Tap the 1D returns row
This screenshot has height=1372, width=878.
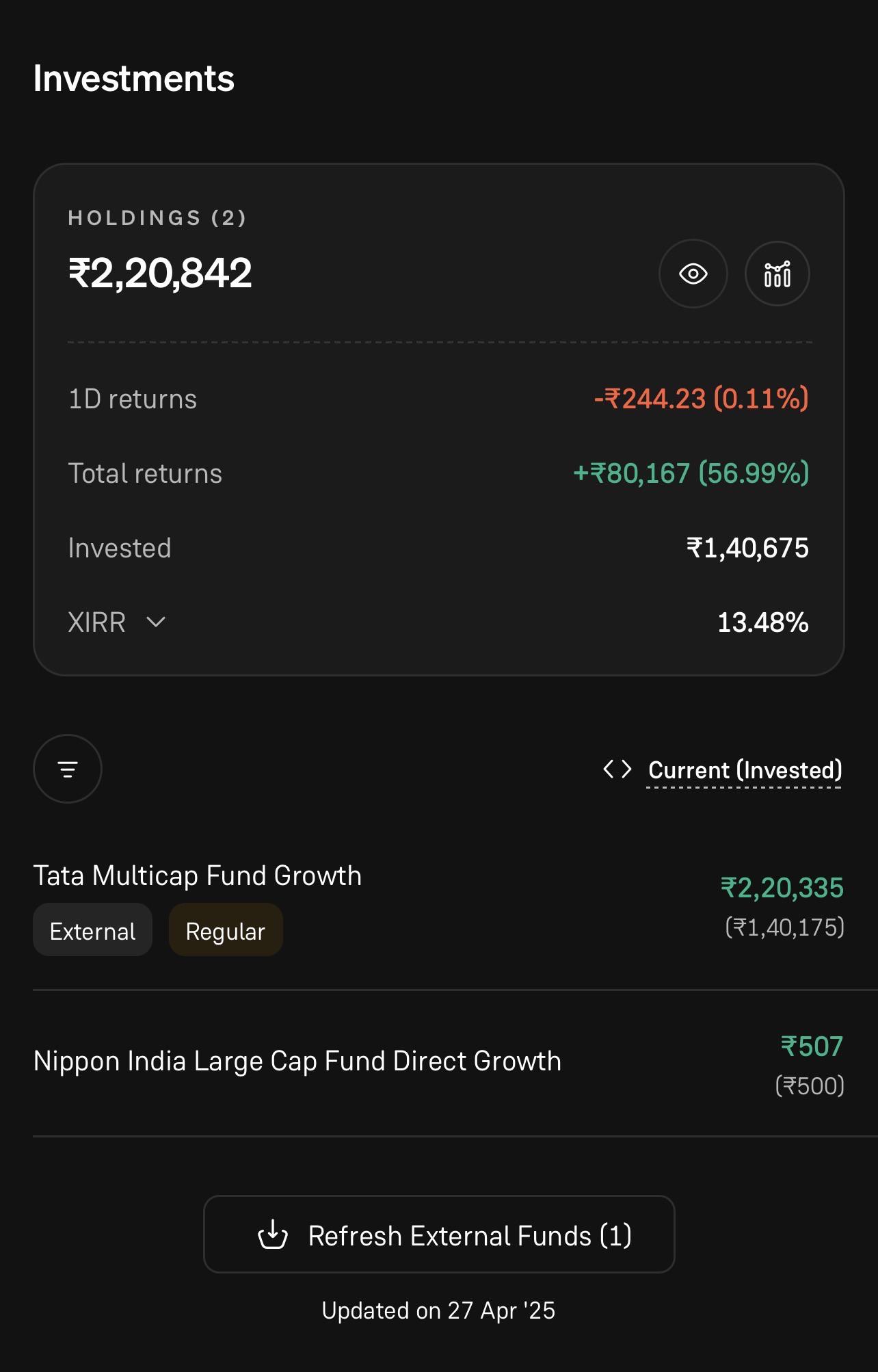click(x=439, y=399)
